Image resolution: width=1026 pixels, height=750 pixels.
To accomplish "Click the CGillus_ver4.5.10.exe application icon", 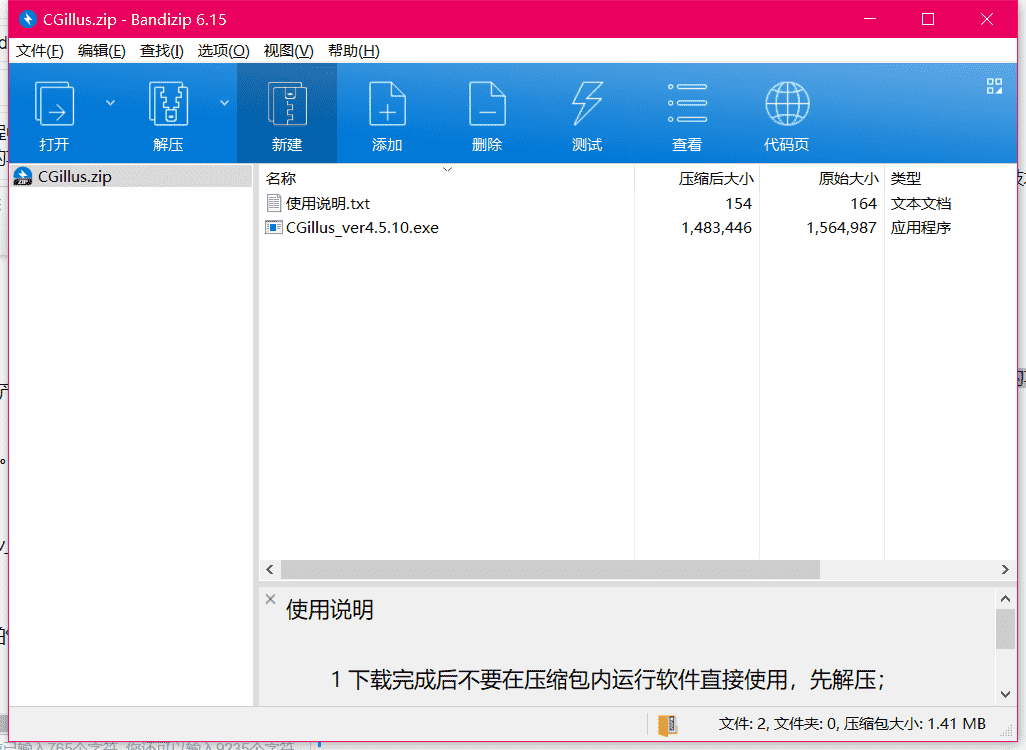I will 274,228.
